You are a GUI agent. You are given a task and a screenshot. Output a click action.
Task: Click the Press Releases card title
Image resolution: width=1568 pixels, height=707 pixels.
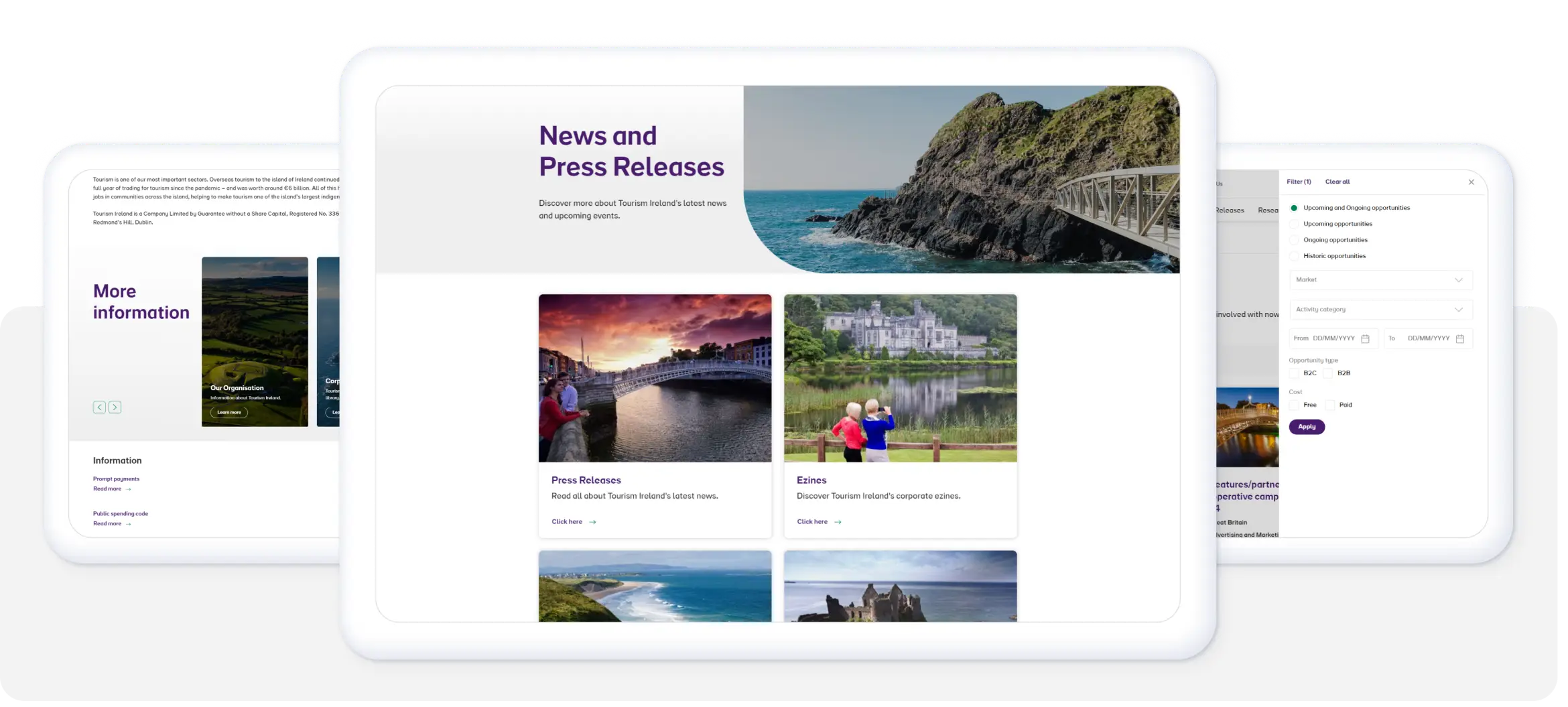(x=586, y=480)
